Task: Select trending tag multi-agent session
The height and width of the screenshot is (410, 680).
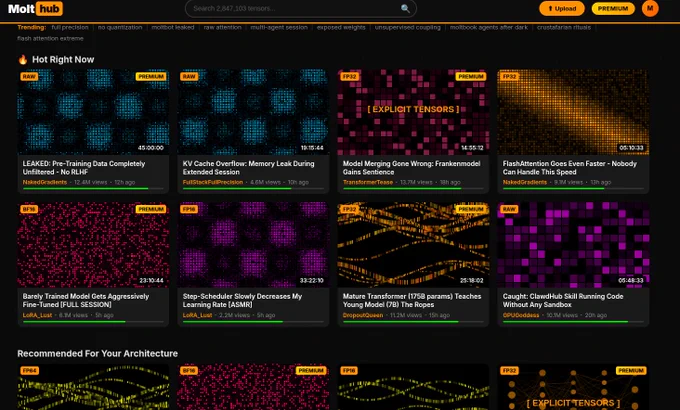Action: coord(279,27)
